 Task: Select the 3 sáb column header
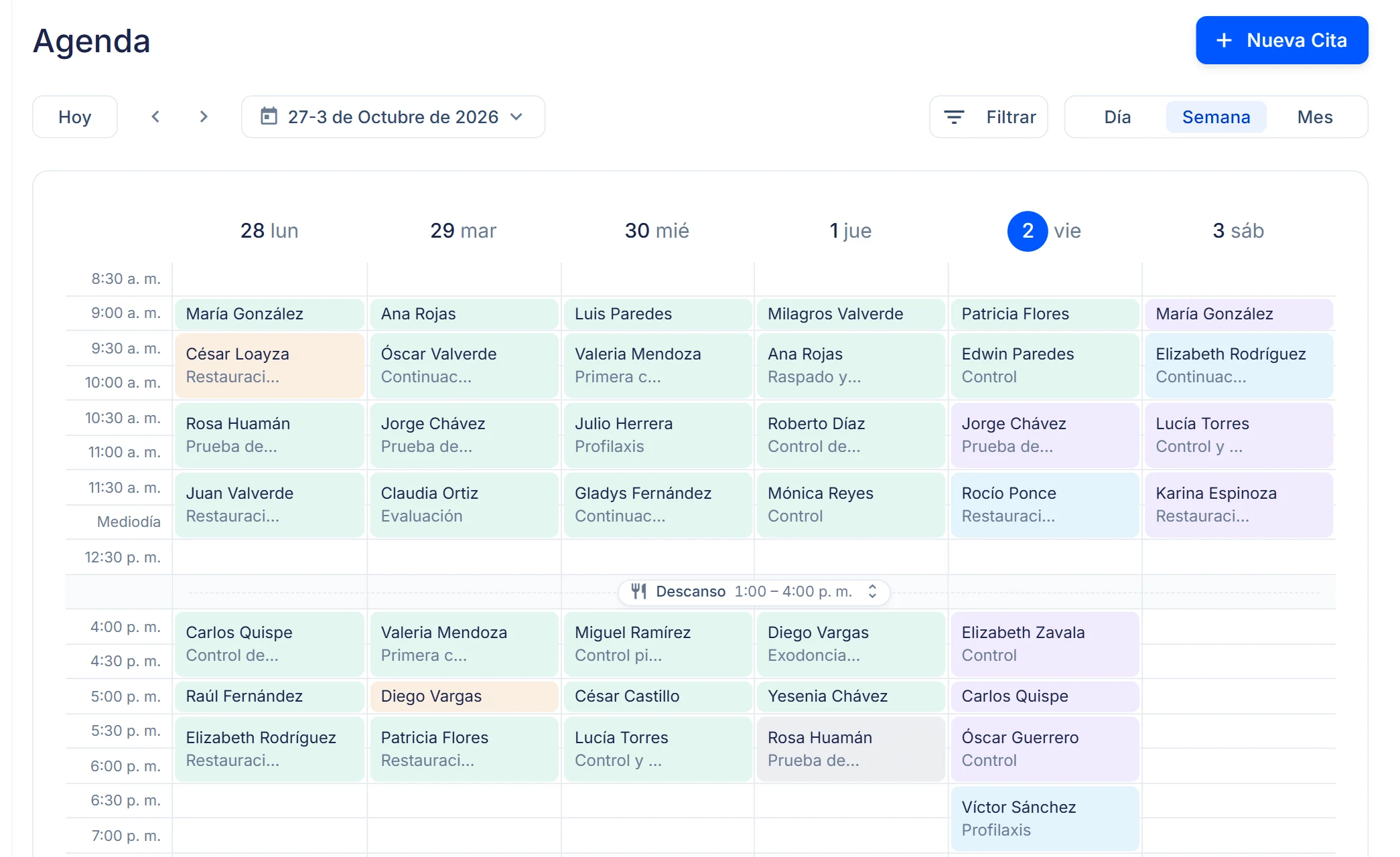click(1238, 231)
